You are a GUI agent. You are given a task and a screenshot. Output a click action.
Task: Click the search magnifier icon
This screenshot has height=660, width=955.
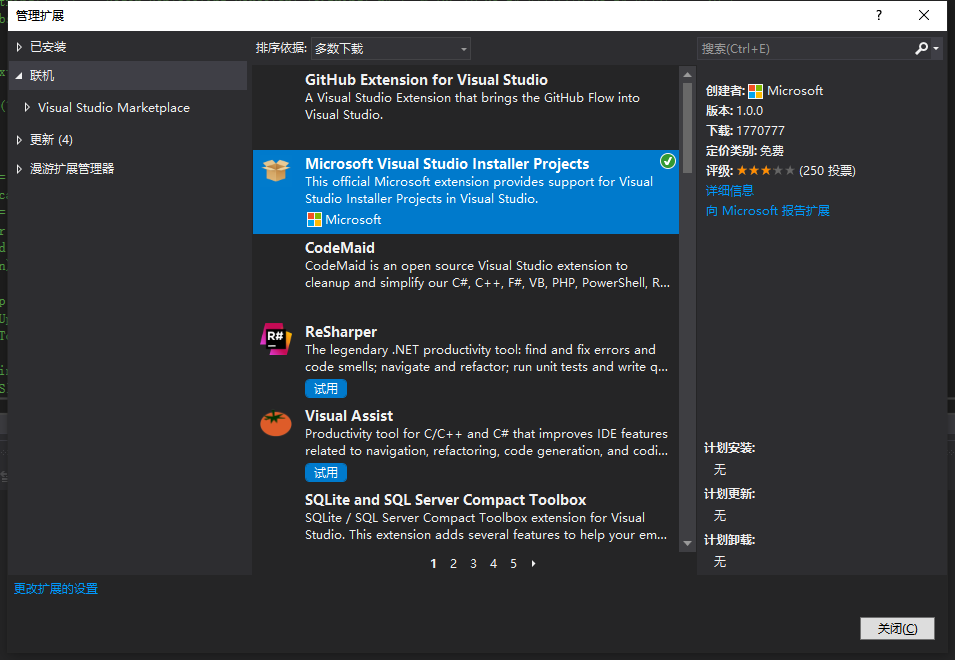[x=921, y=48]
